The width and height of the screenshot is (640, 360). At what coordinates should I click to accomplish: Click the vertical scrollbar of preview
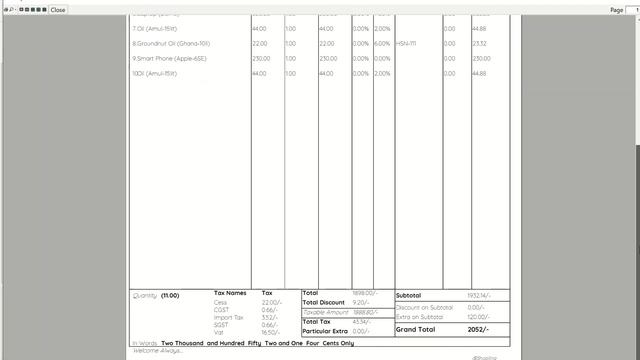638,188
